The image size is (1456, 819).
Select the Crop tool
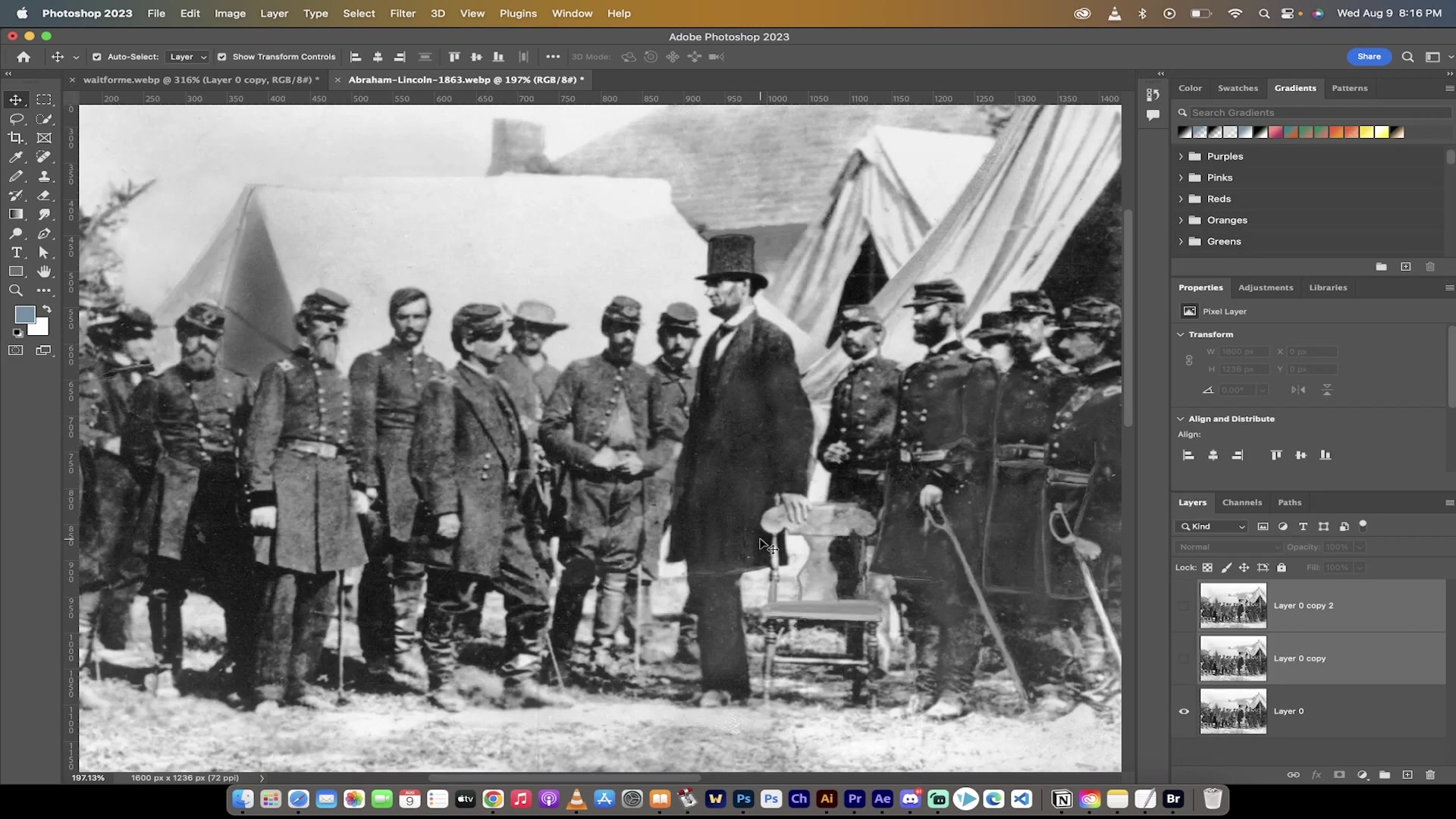tap(15, 137)
